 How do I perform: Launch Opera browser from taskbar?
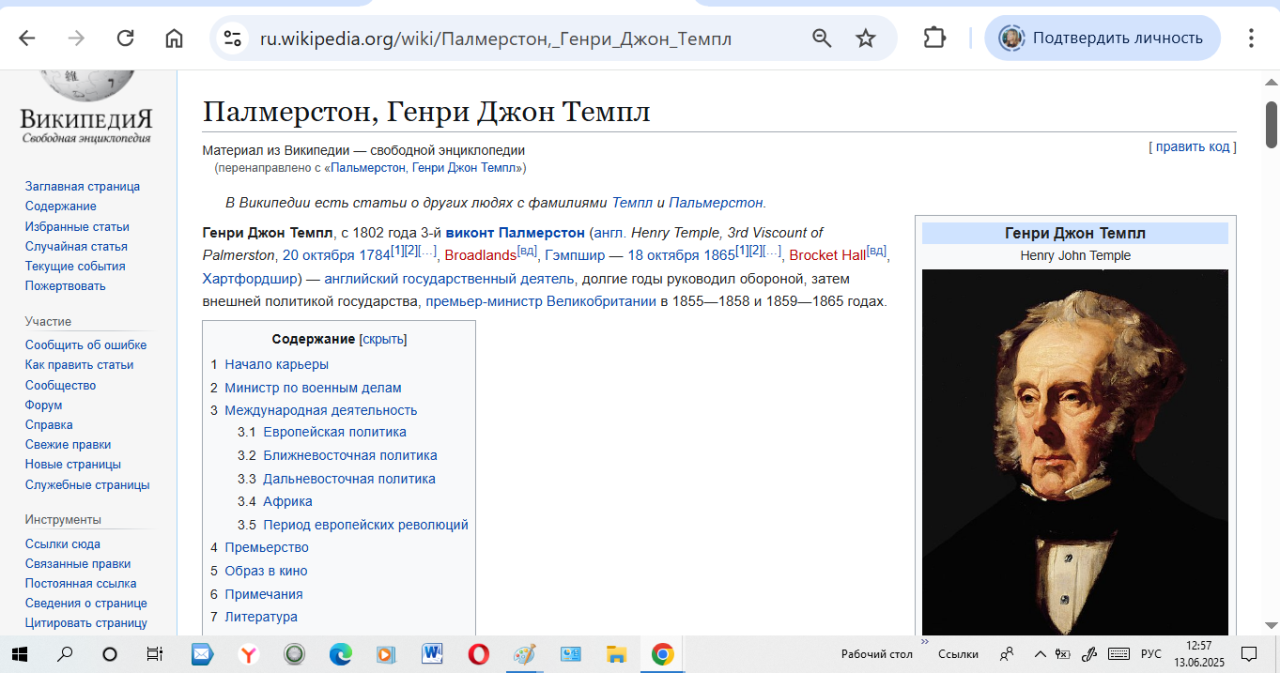[478, 655]
